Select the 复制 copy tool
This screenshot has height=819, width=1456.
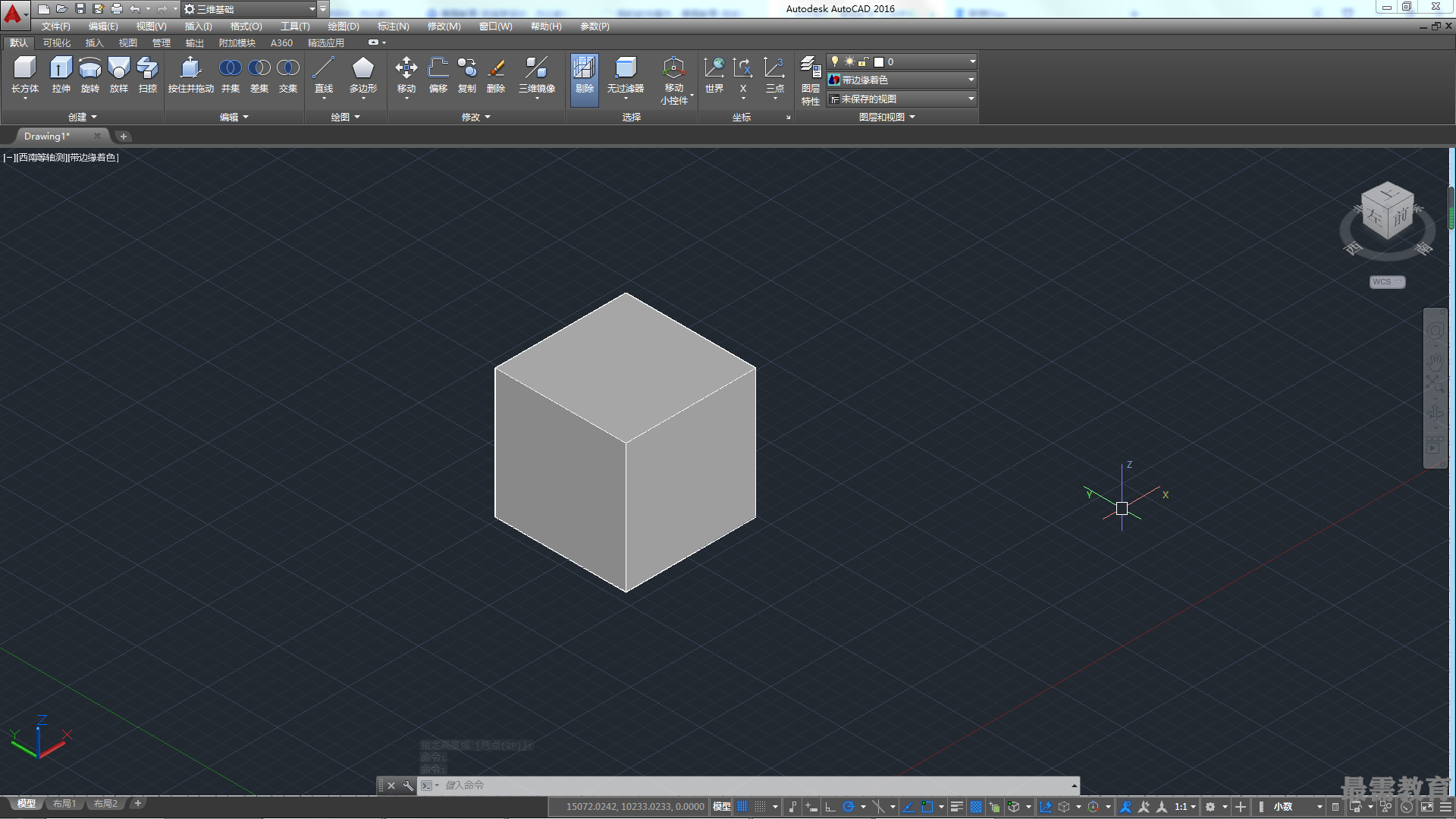[x=467, y=75]
